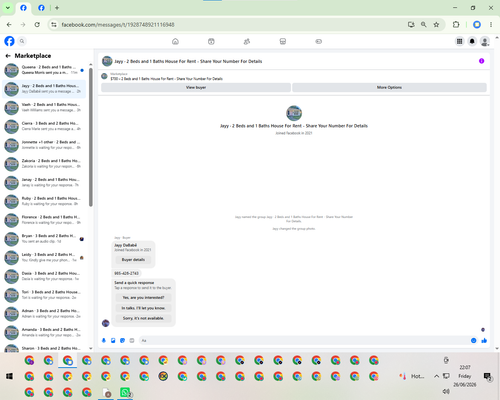
Task: Click the phone number message 985-426-2743
Action: tap(126, 273)
